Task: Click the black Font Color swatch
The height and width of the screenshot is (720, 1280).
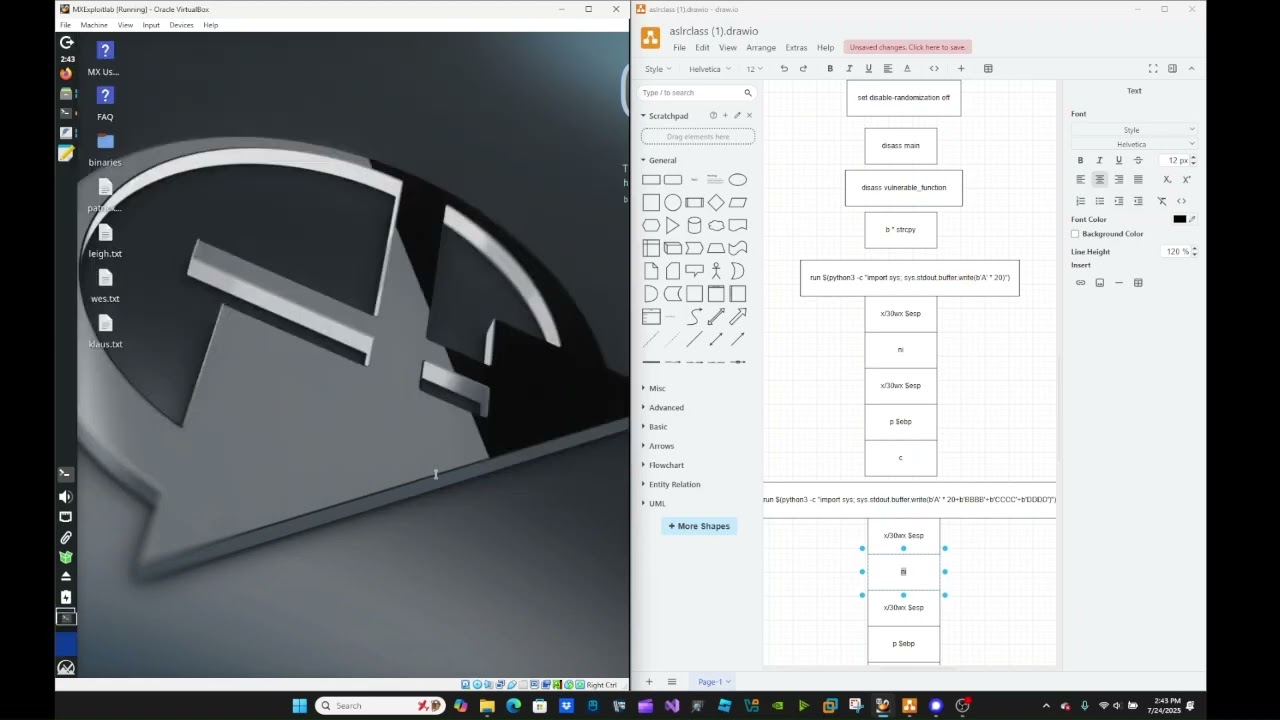Action: click(1180, 219)
